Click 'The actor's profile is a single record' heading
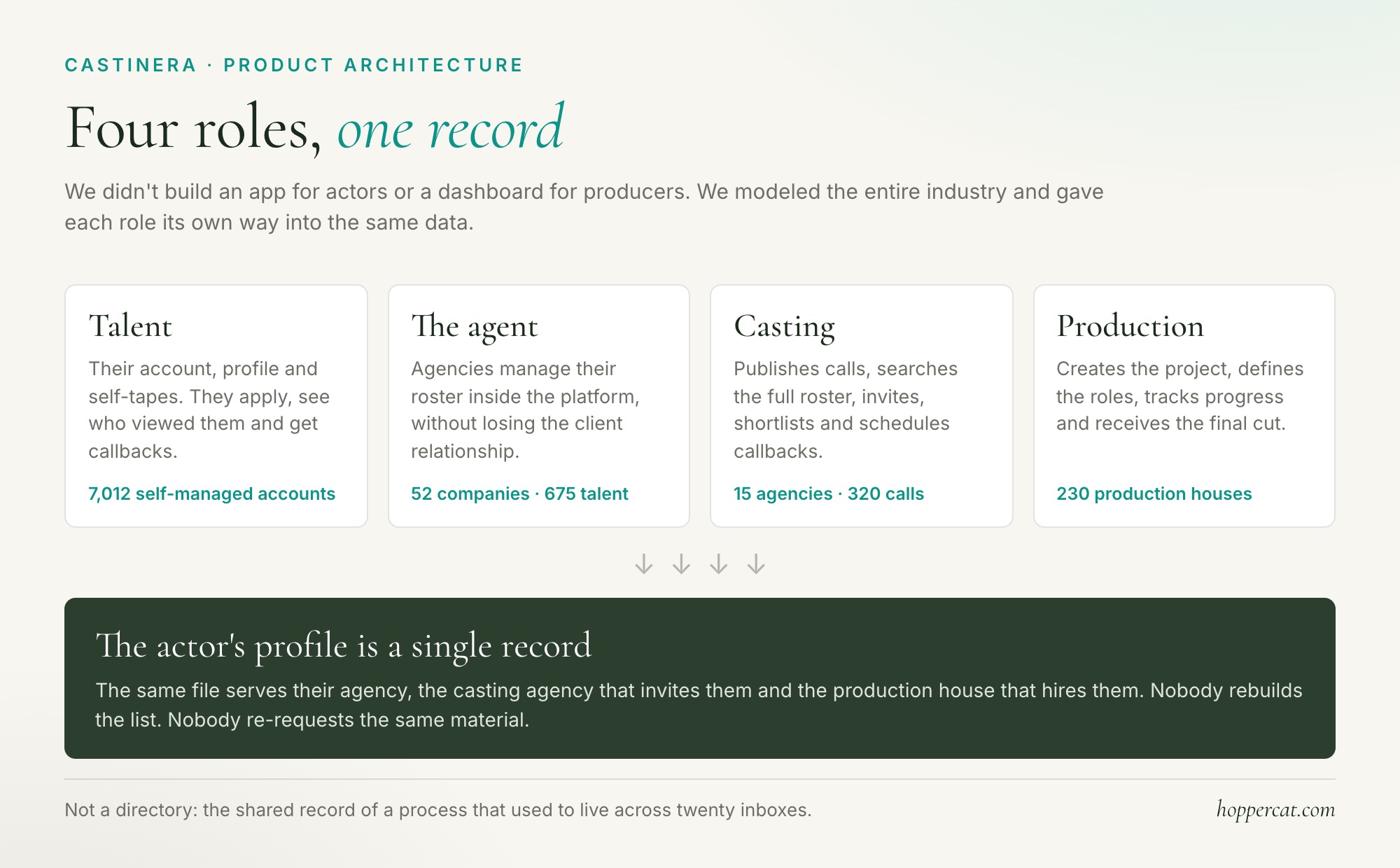This screenshot has width=1400, height=868. (344, 646)
